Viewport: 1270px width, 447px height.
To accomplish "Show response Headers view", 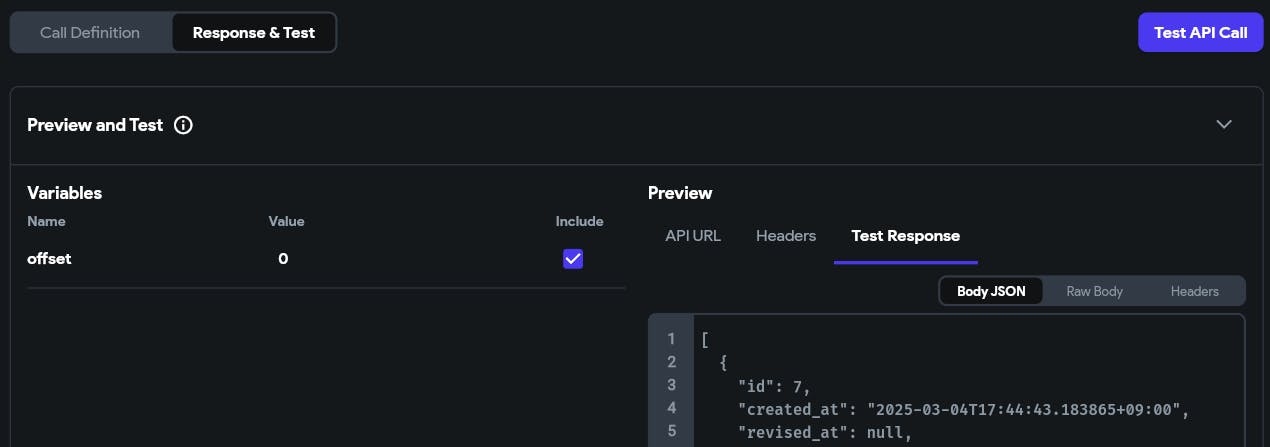I will pyautogui.click(x=1194, y=291).
